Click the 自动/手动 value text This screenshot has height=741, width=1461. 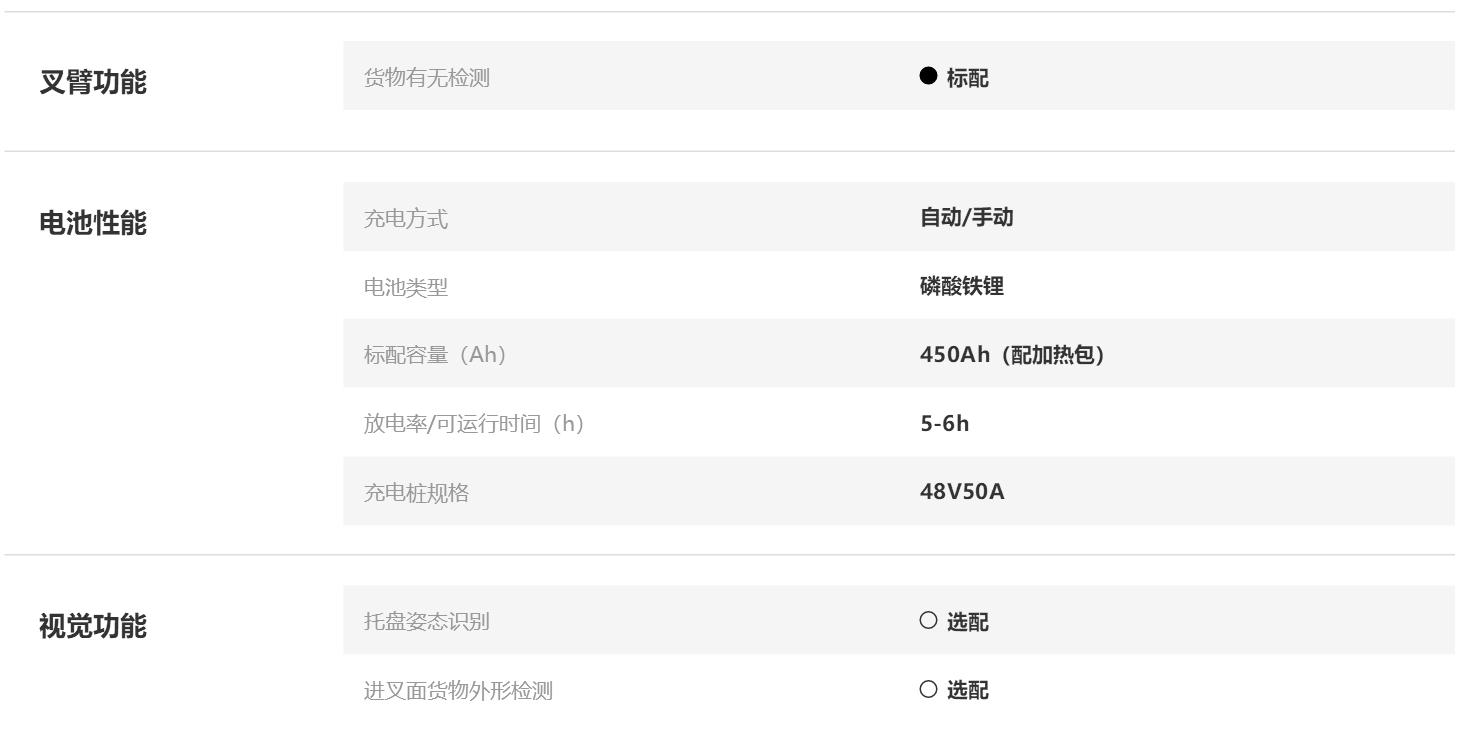(966, 217)
